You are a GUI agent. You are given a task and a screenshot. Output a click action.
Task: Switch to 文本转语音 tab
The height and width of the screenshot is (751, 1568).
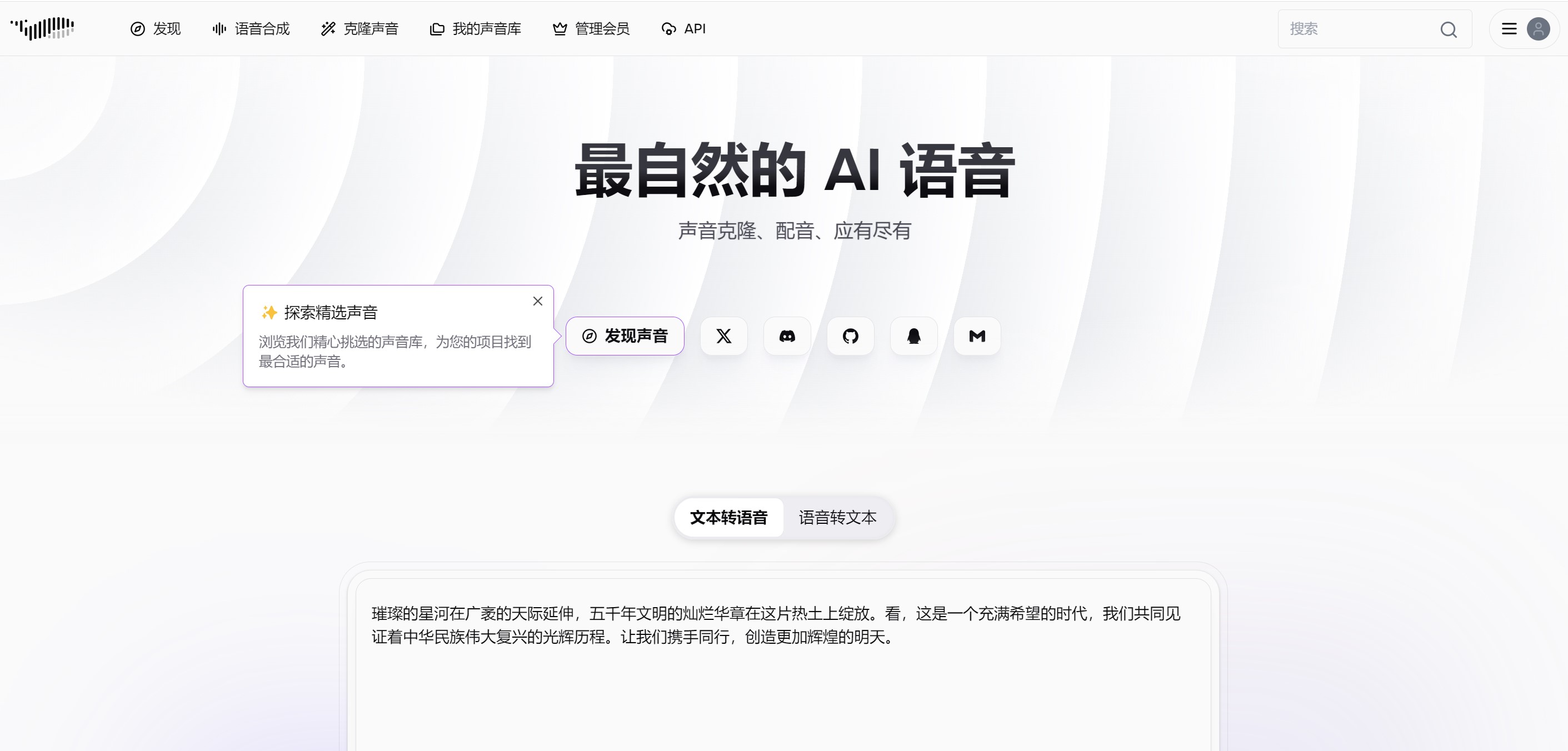[x=728, y=517]
